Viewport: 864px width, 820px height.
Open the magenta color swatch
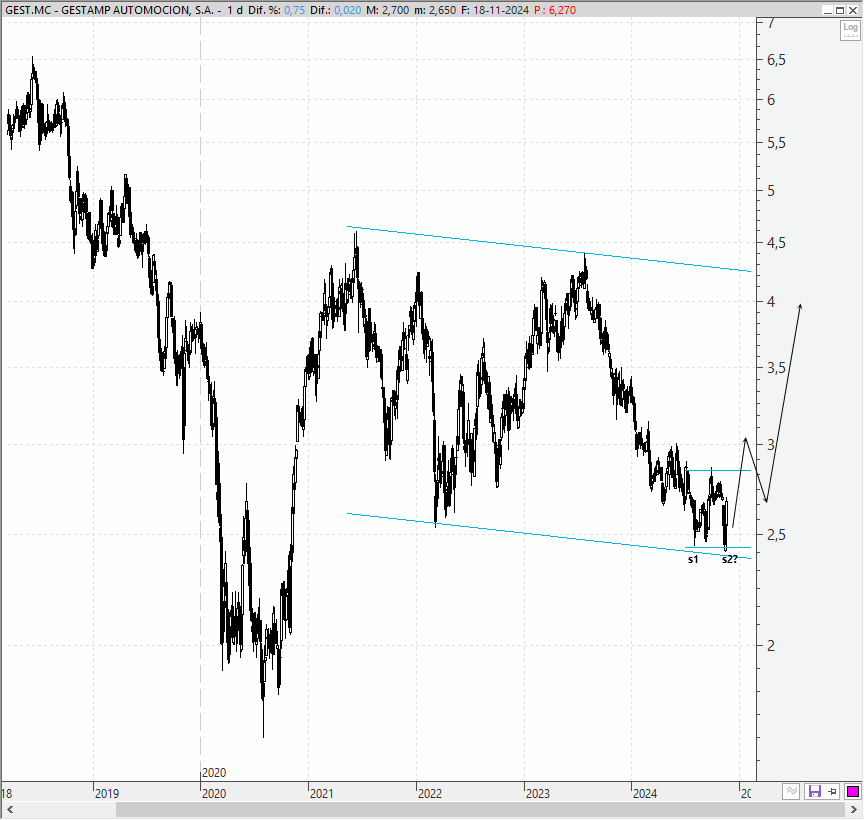pos(852,792)
